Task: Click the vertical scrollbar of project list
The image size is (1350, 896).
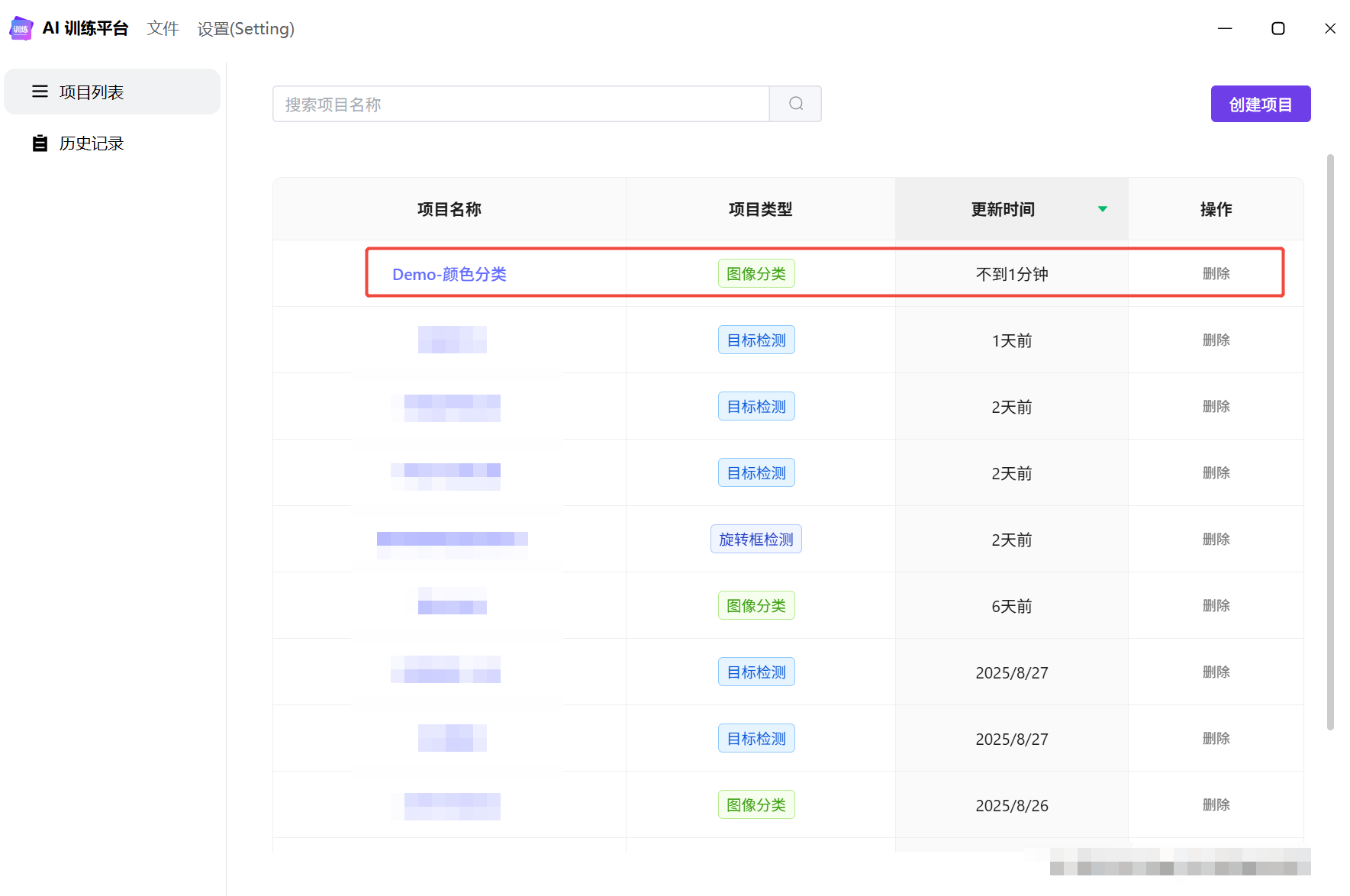Action: (x=1330, y=443)
